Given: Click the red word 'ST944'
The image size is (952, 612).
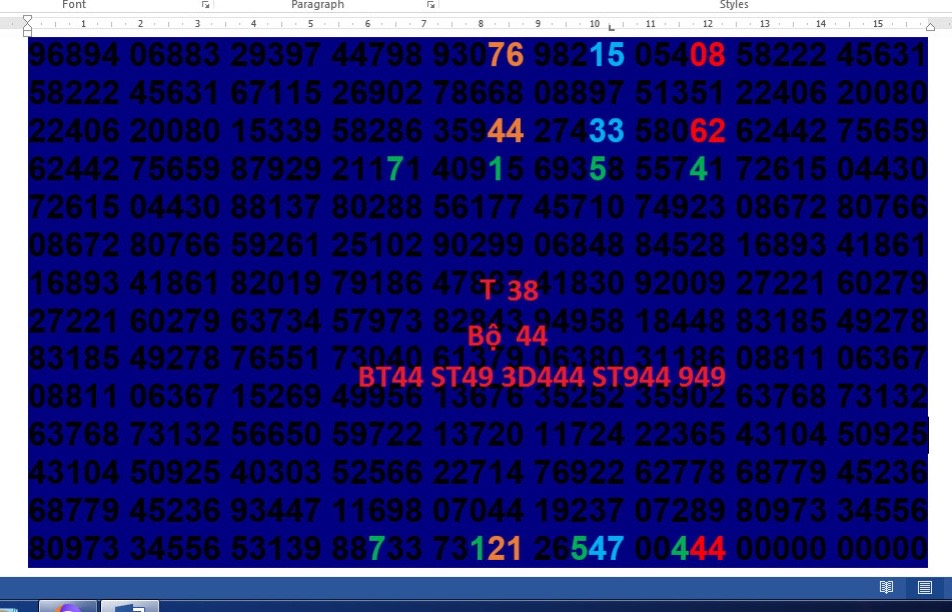Looking at the screenshot, I should [x=631, y=377].
